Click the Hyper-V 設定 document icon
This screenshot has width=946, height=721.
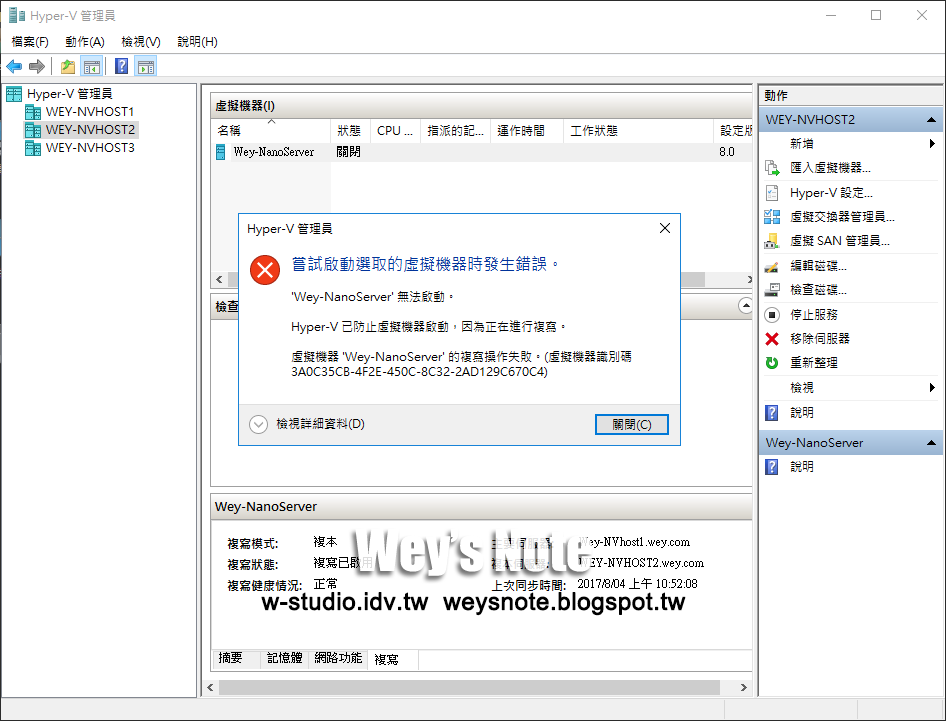point(772,193)
